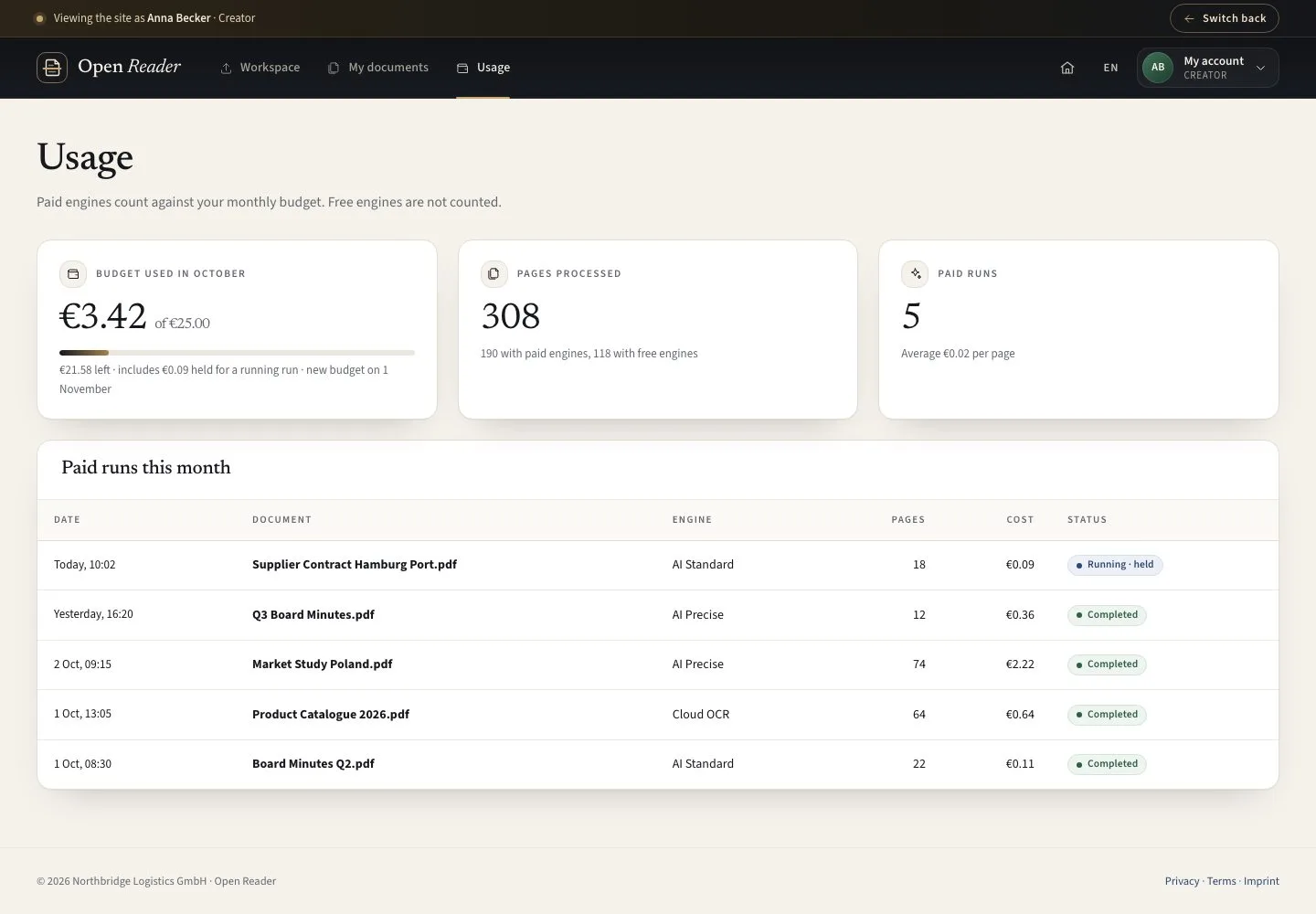Click the Workspace upload icon
The image size is (1316, 914).
pyautogui.click(x=226, y=69)
